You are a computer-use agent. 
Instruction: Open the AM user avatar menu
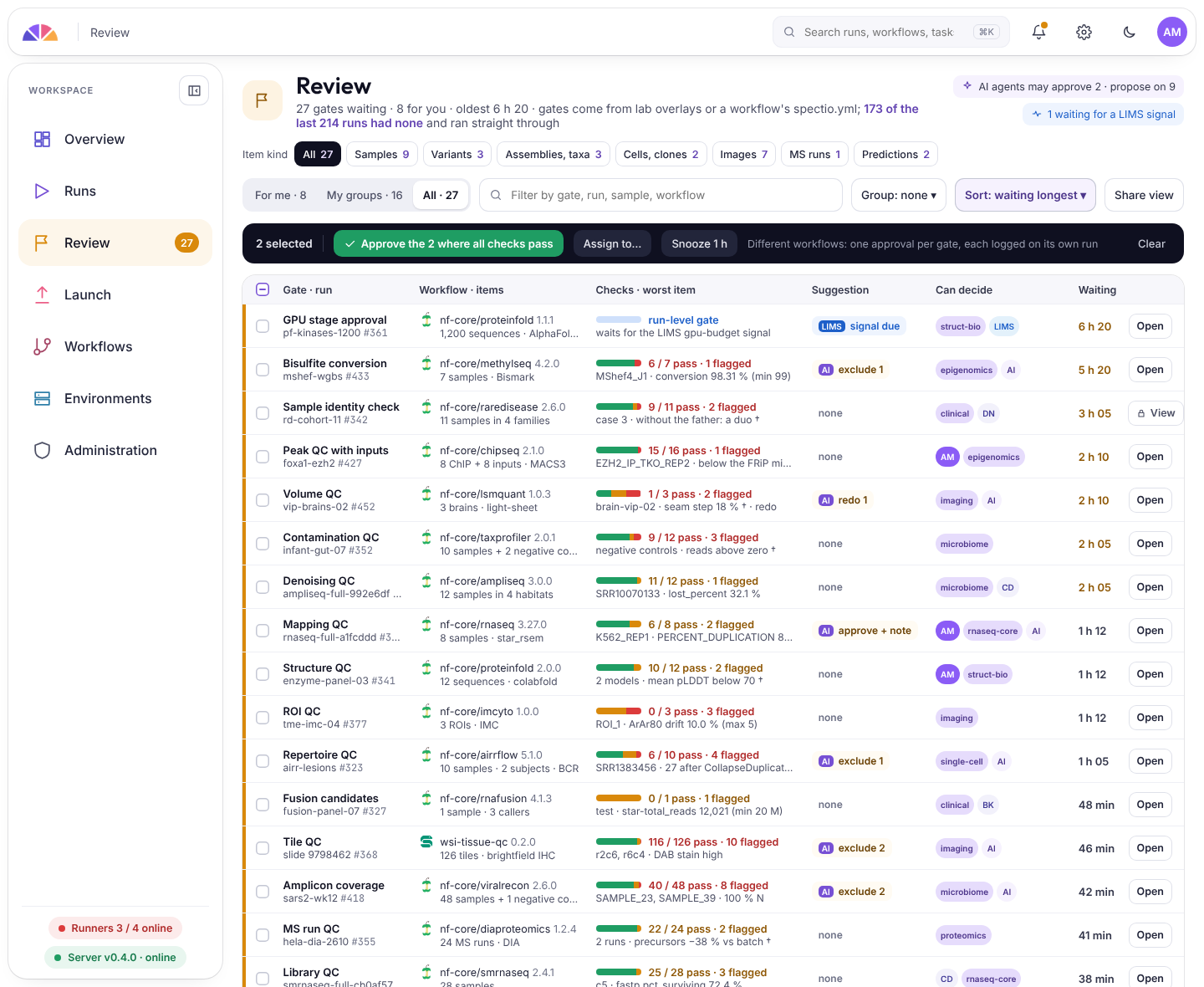[1172, 32]
